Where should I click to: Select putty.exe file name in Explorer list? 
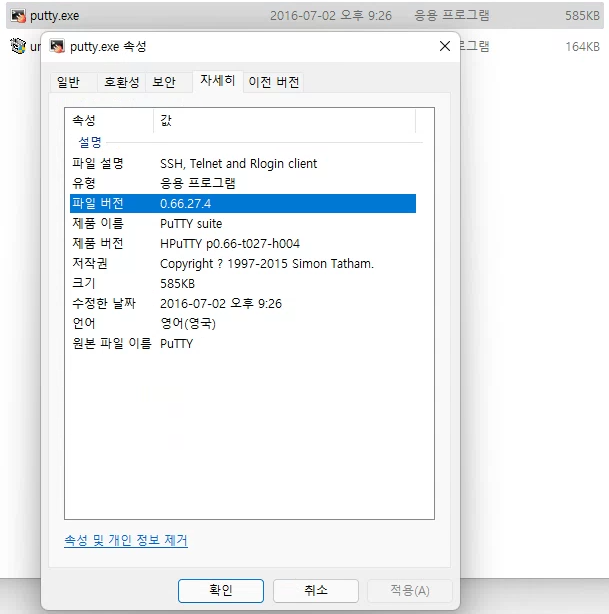coord(54,16)
